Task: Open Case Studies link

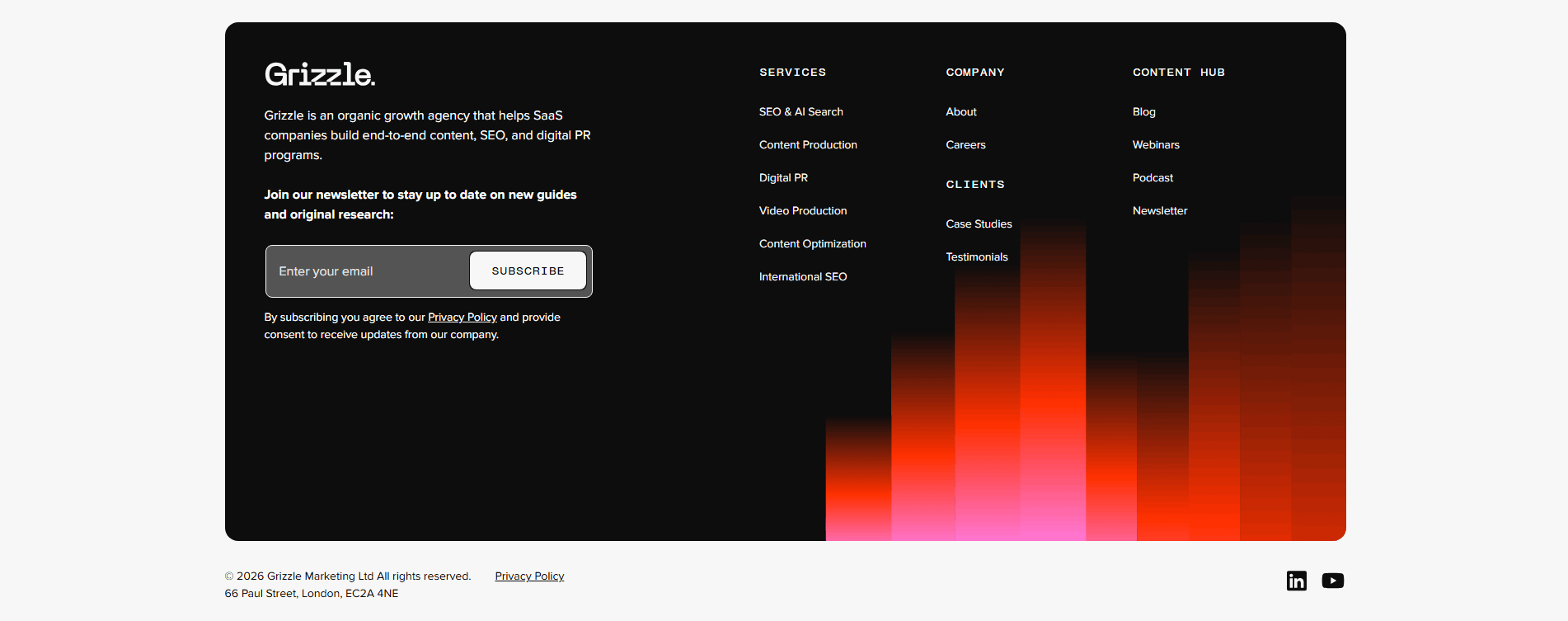Action: 979,223
